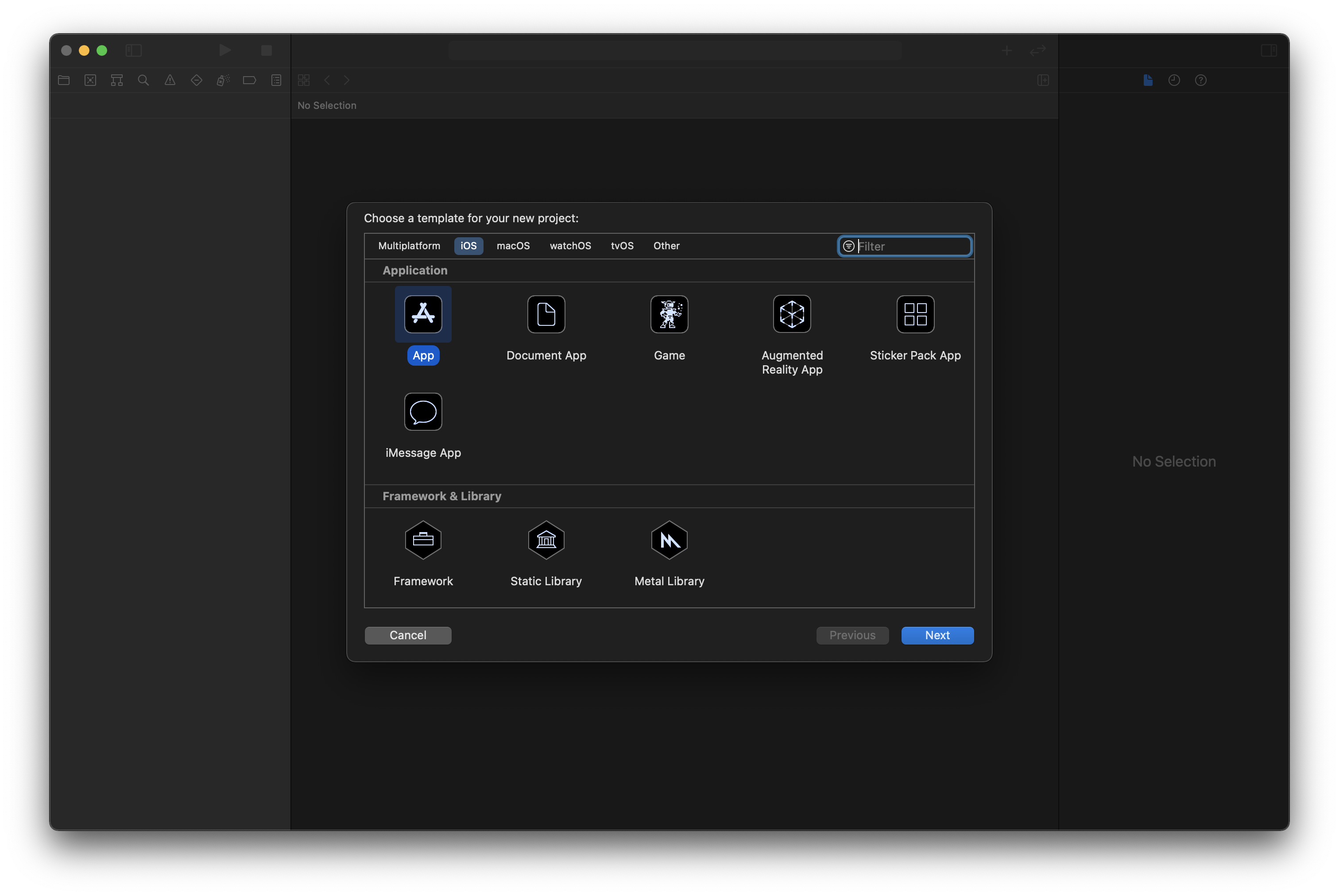Image resolution: width=1339 pixels, height=896 pixels.
Task: Click the Next button
Action: pos(937,635)
